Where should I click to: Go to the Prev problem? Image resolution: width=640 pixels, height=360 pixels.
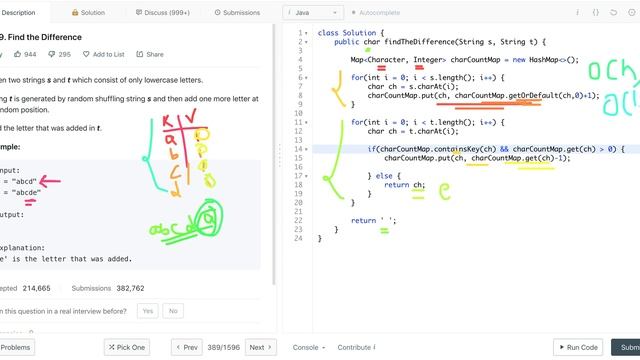pos(187,347)
